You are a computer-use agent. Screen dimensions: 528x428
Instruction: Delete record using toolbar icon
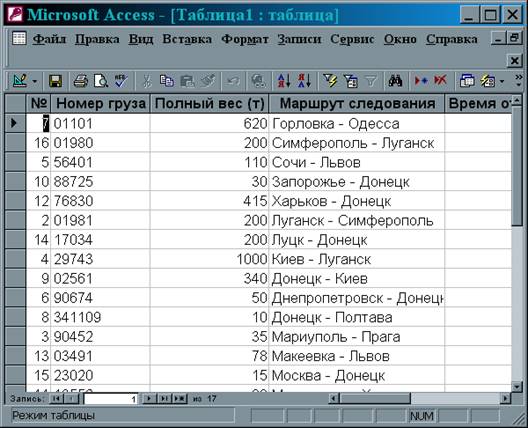pyautogui.click(x=440, y=81)
